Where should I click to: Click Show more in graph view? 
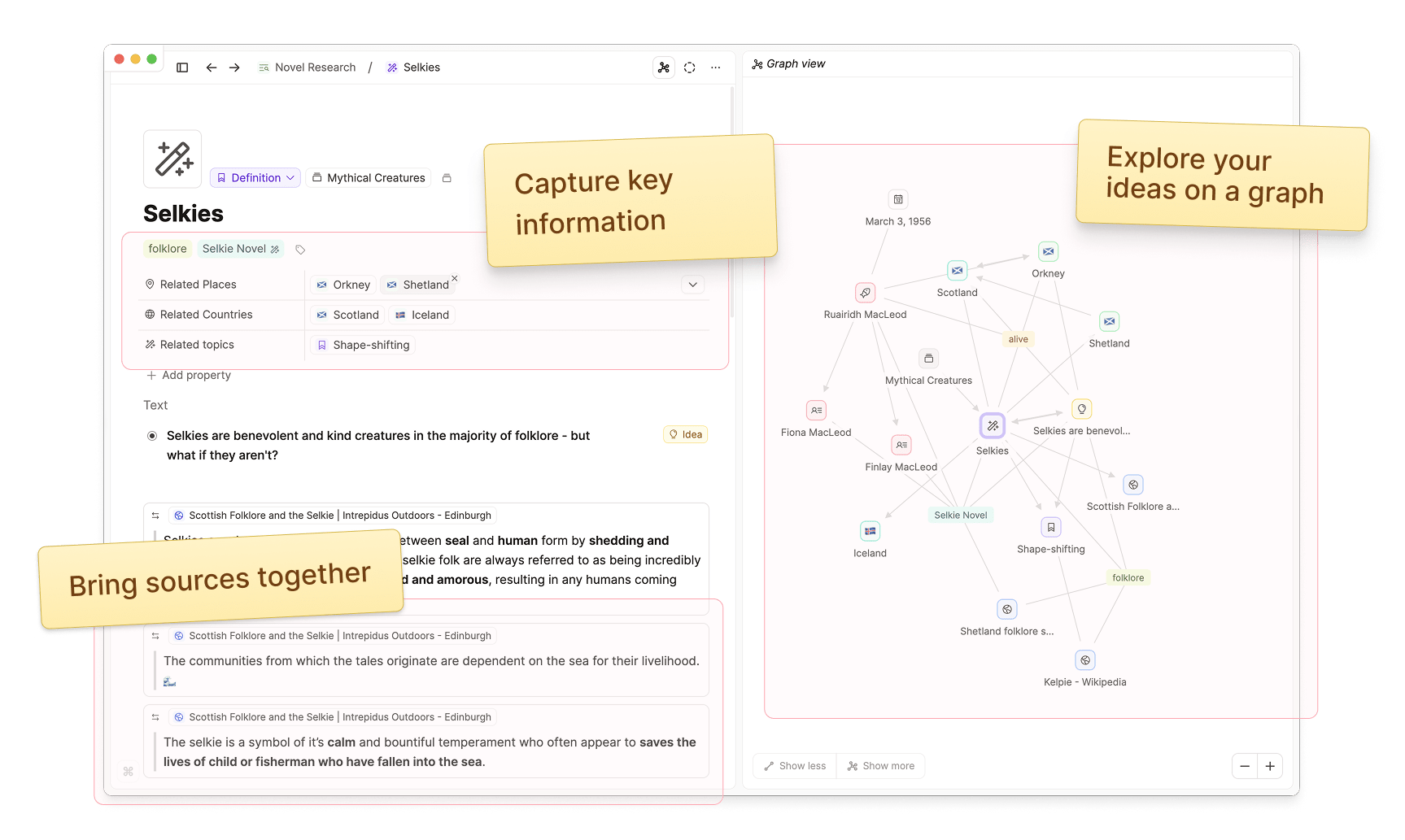click(881, 766)
